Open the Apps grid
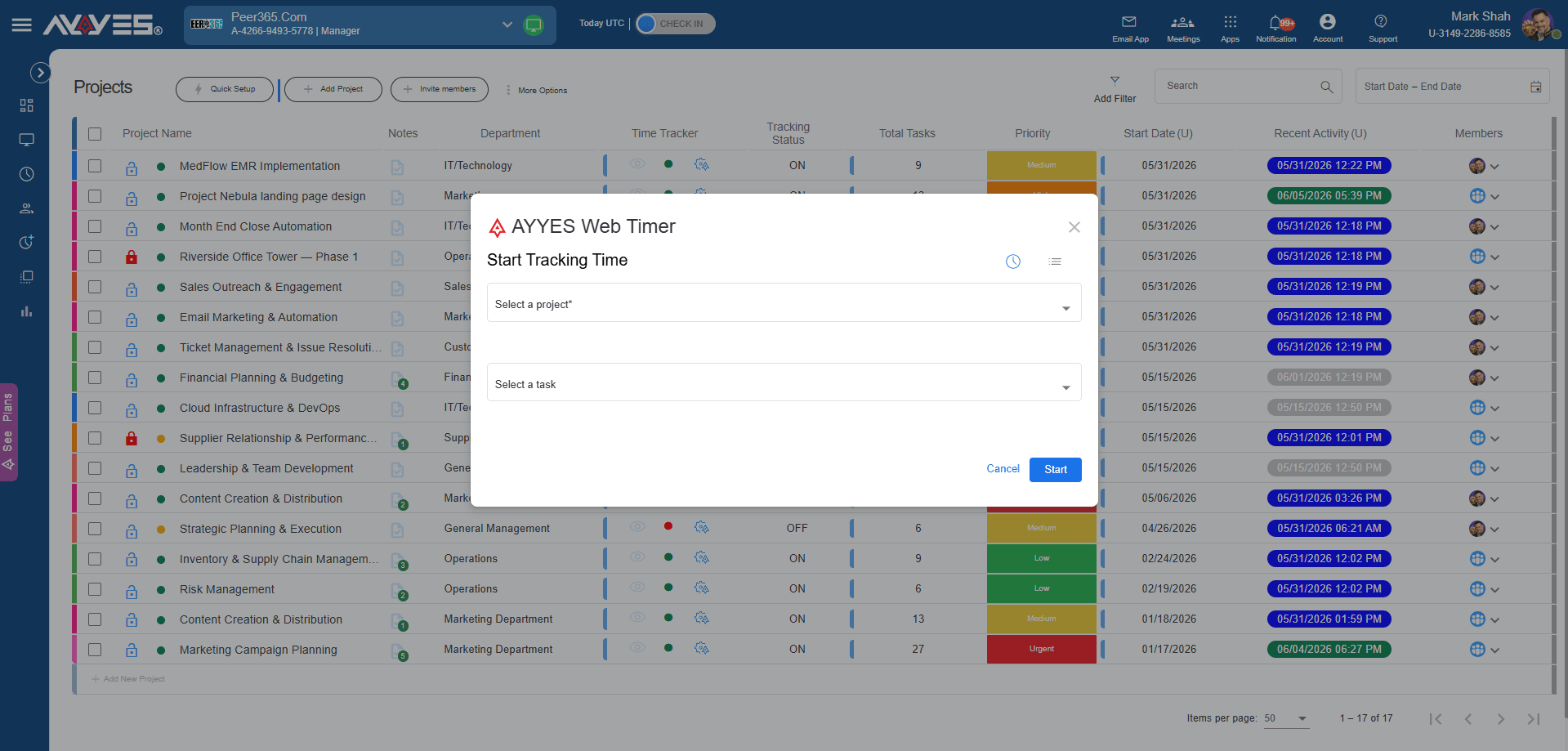Viewport: 1568px width, 751px height. pyautogui.click(x=1230, y=28)
